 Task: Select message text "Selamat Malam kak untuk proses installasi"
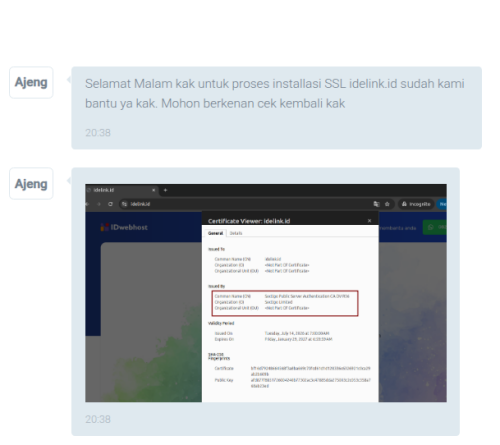point(203,84)
